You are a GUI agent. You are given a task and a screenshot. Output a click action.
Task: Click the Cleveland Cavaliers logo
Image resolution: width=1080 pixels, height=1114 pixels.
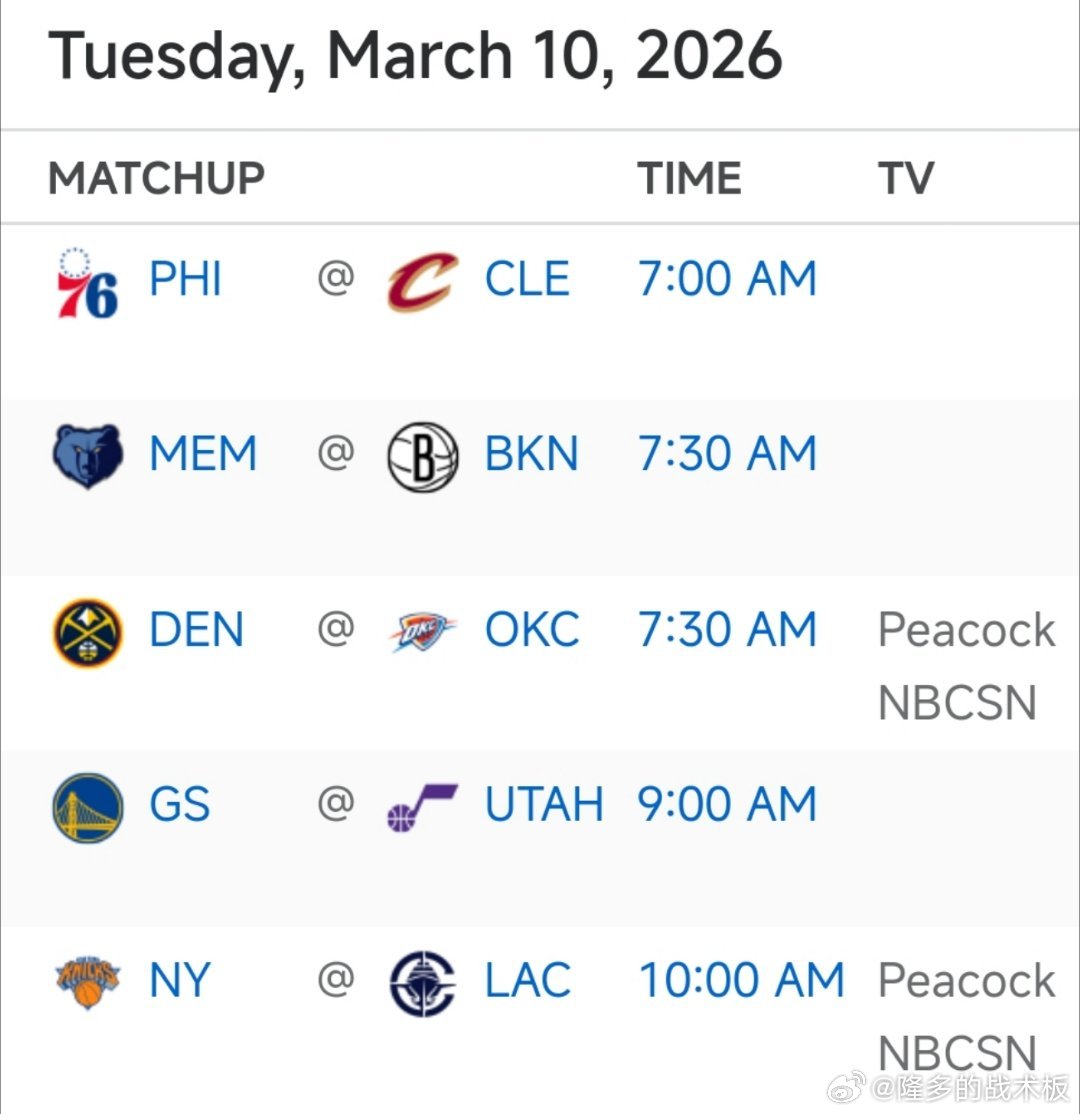tap(422, 281)
